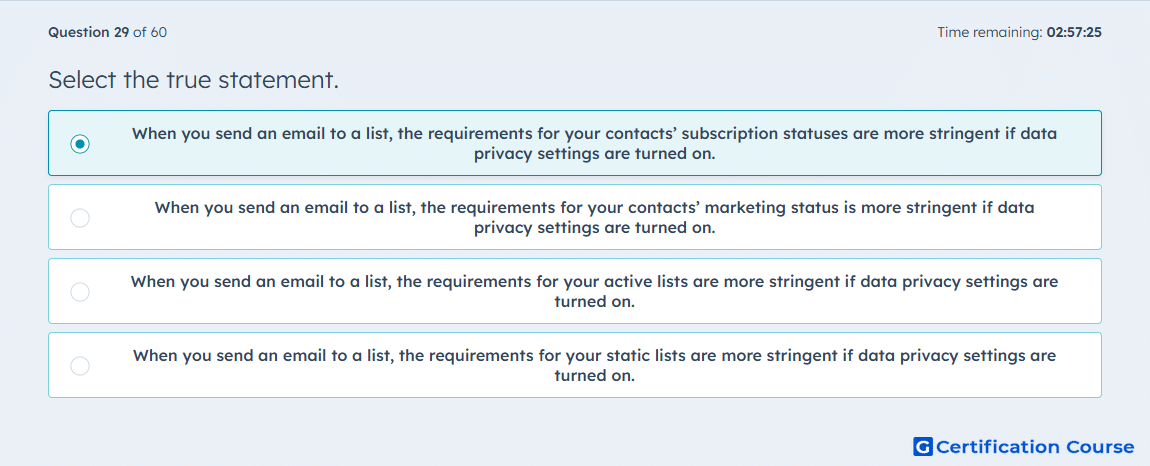This screenshot has width=1150, height=466.
Task: Select the marketing status radio button
Action: (x=80, y=218)
